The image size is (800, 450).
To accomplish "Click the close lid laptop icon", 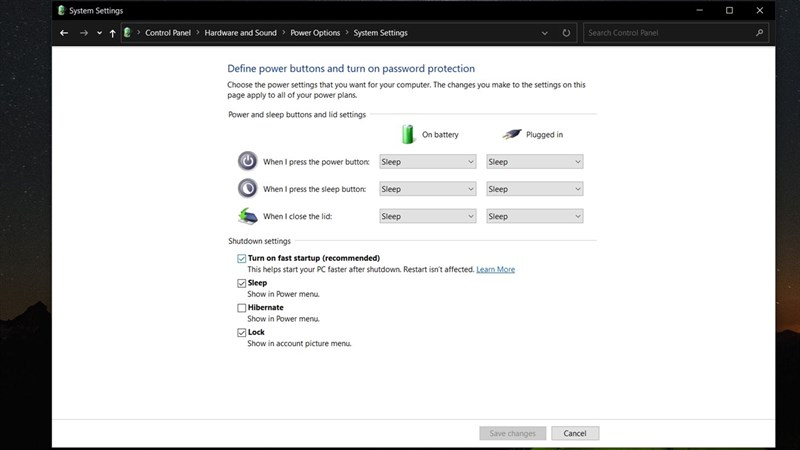I will point(247,216).
